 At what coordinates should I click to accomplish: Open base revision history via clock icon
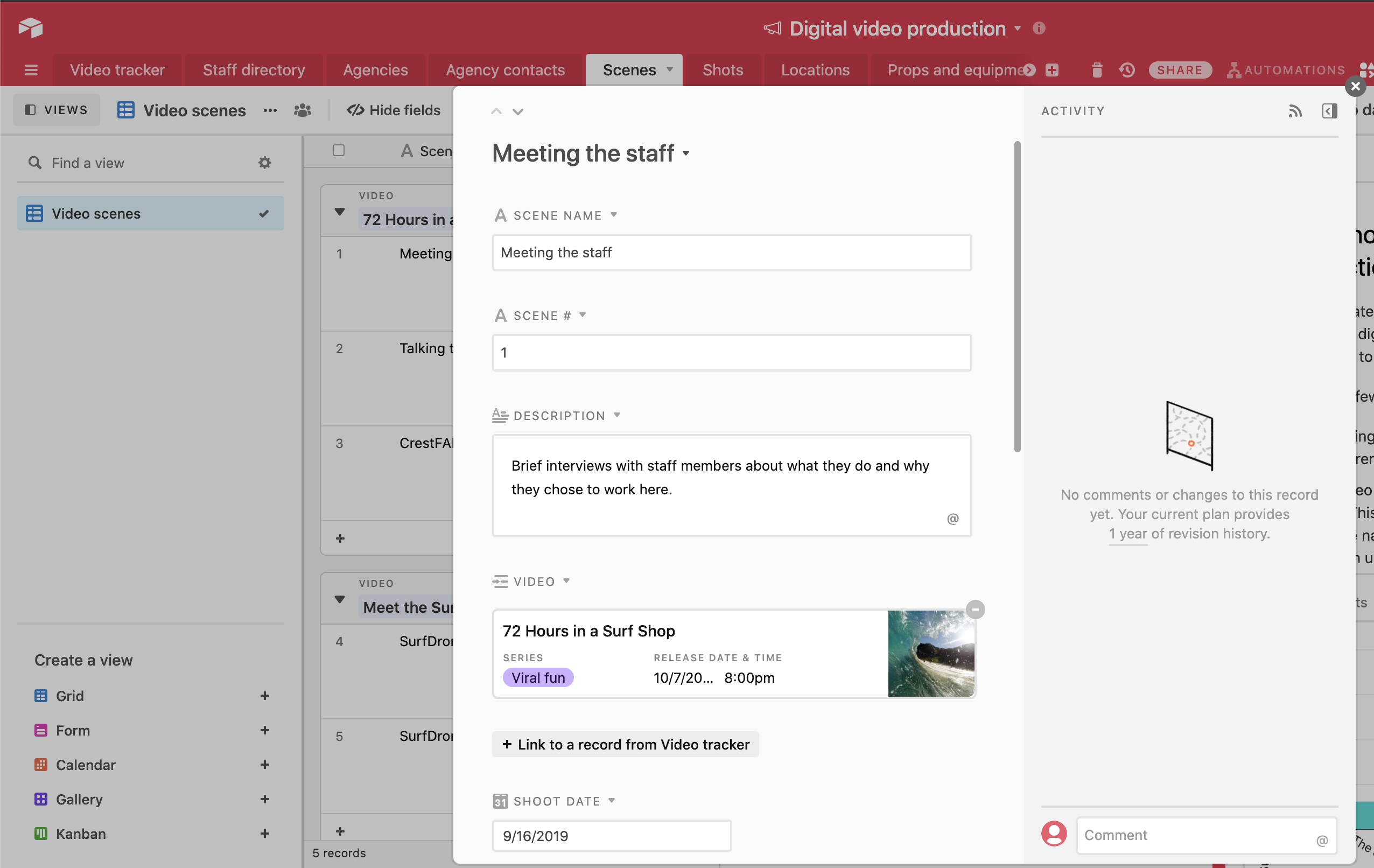coord(1127,69)
